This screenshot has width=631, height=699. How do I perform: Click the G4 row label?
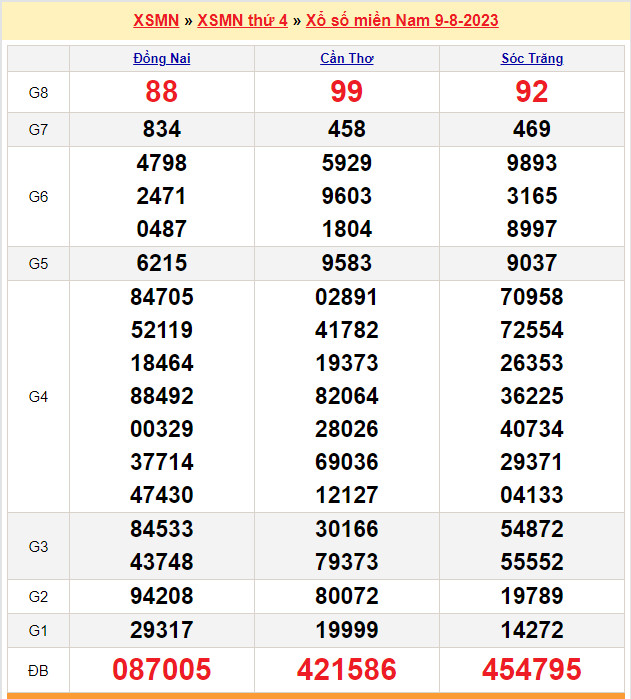point(38,396)
